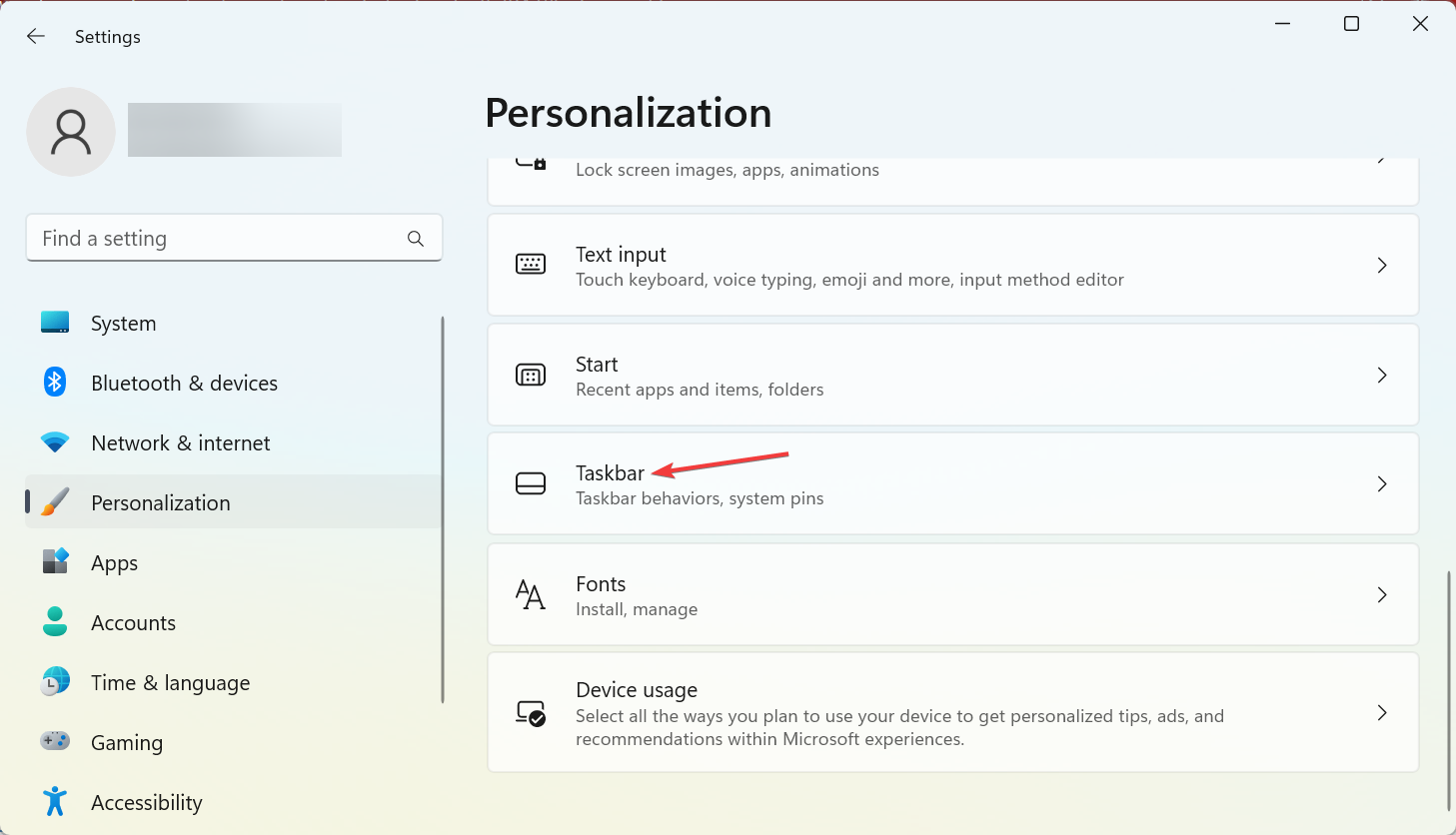
Task: Click the Taskbar row icon
Action: pos(531,484)
